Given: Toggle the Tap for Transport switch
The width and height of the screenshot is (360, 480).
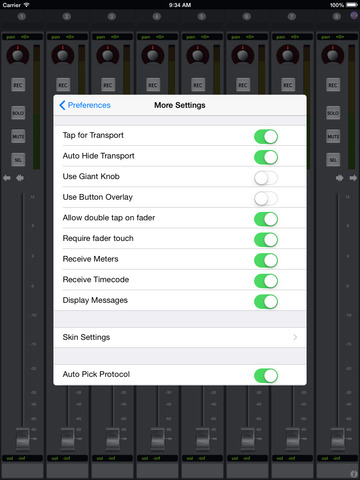Looking at the screenshot, I should (266, 137).
